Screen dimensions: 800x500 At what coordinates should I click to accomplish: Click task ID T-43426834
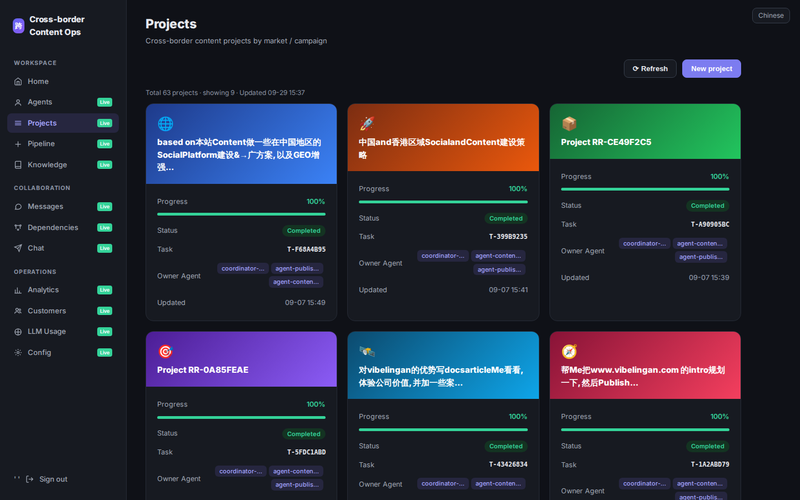(x=508, y=465)
